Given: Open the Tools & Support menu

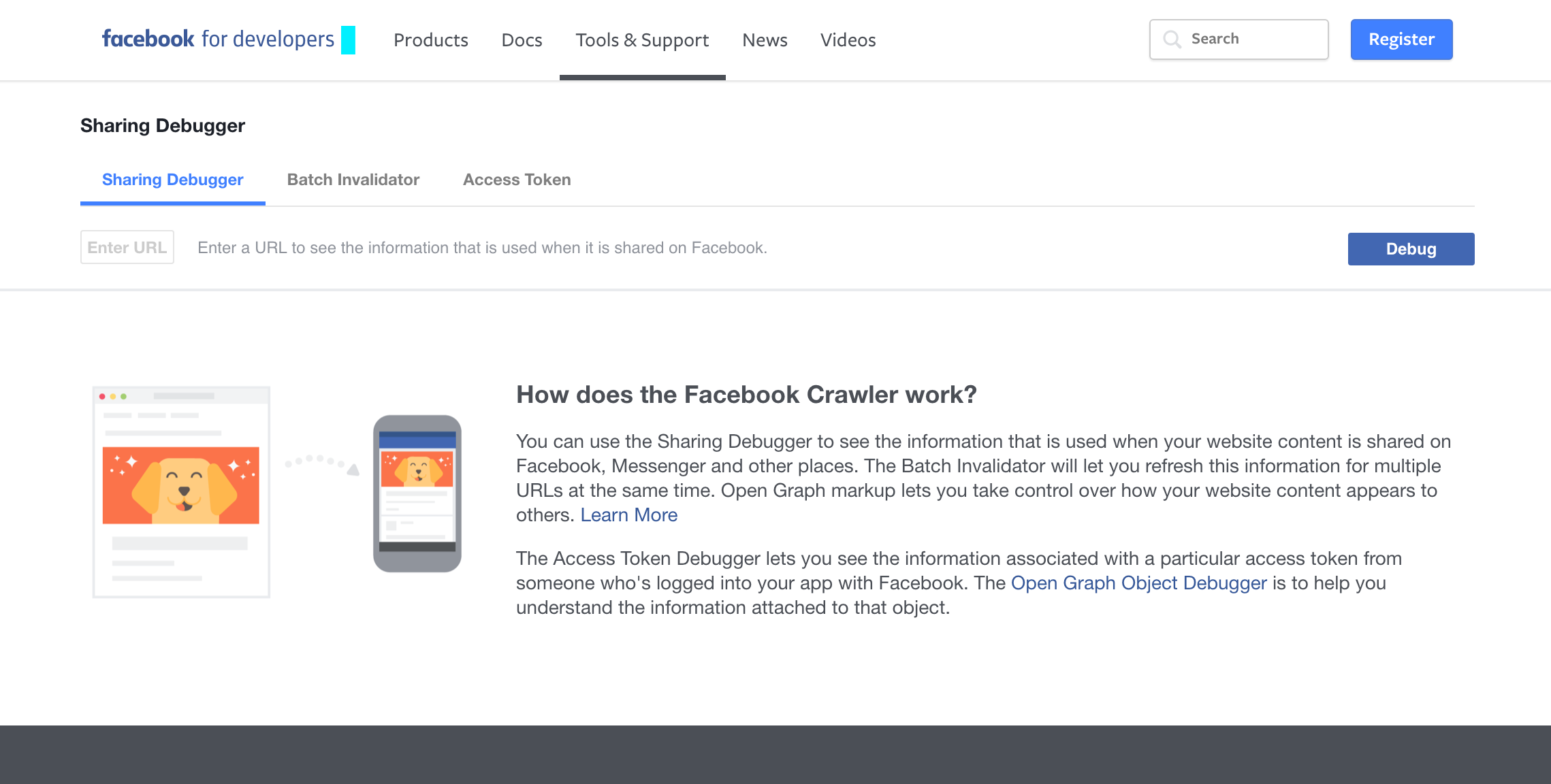Looking at the screenshot, I should (x=642, y=40).
